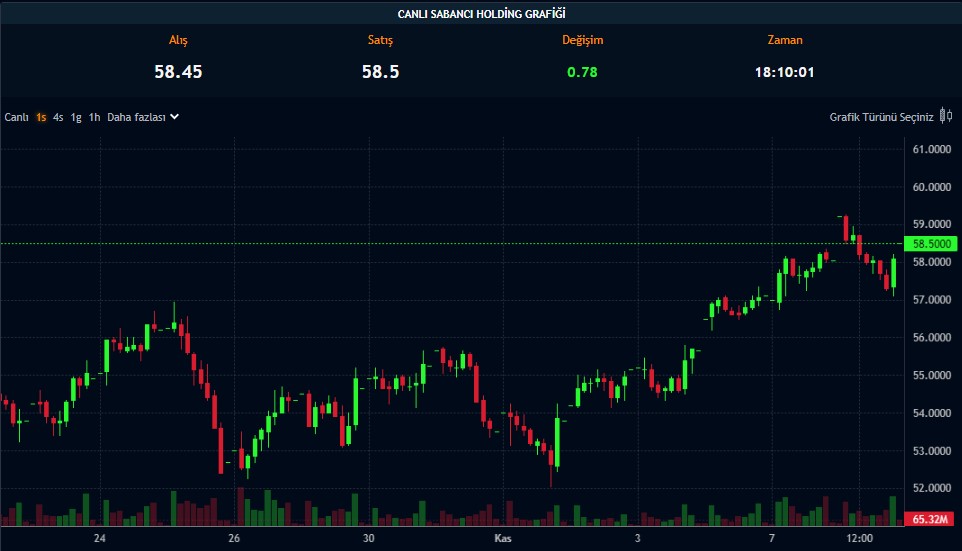Click the Satış price value 58.5
The height and width of the screenshot is (551, 962).
[x=380, y=72]
